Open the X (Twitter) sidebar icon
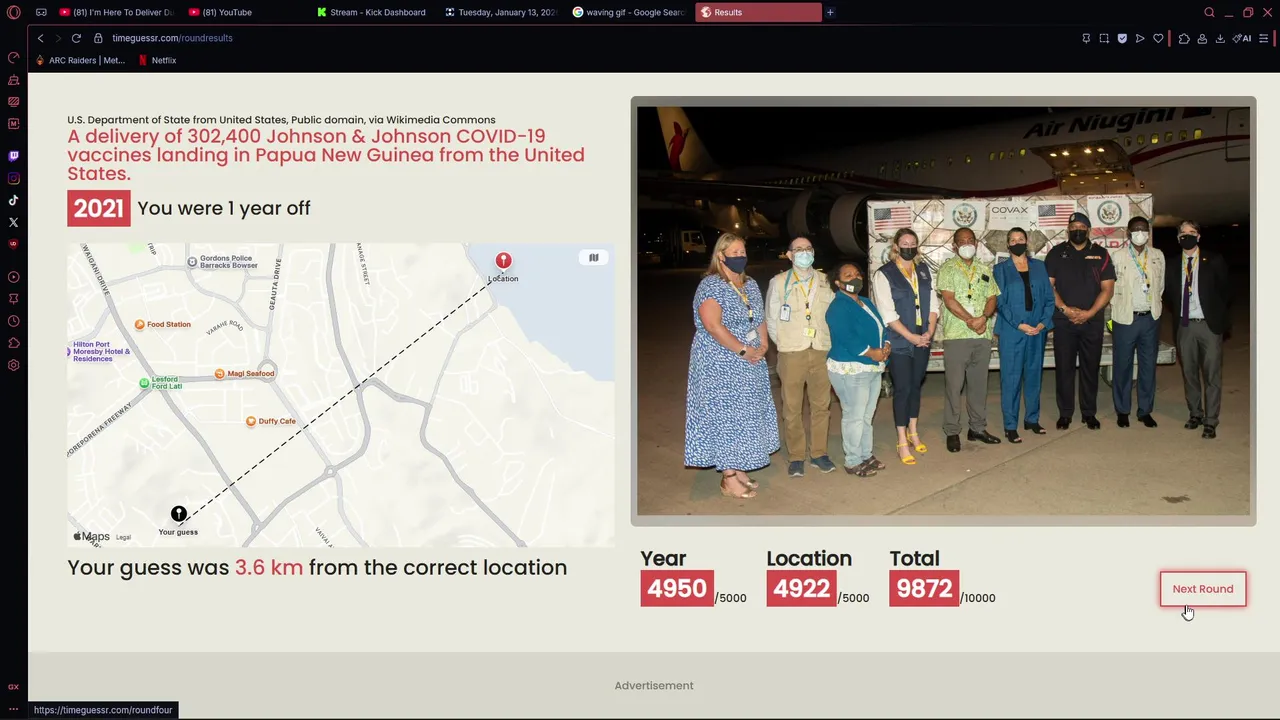 [x=14, y=222]
